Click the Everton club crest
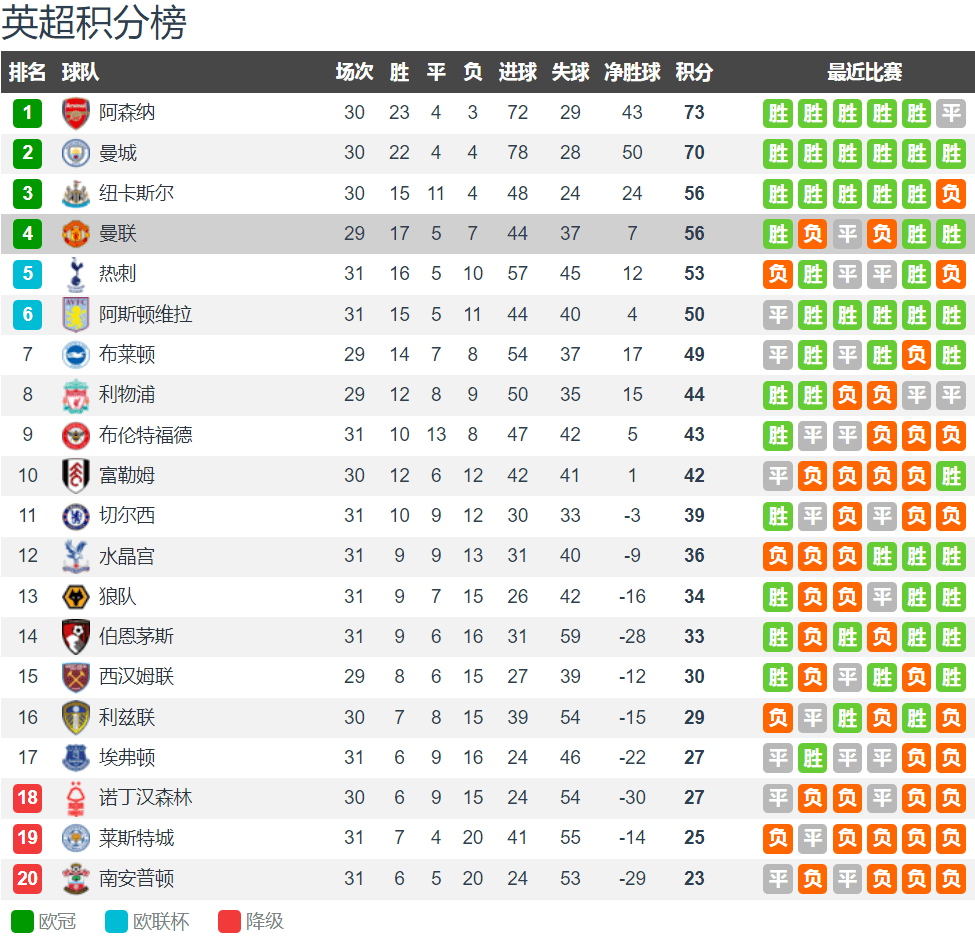 click(76, 757)
